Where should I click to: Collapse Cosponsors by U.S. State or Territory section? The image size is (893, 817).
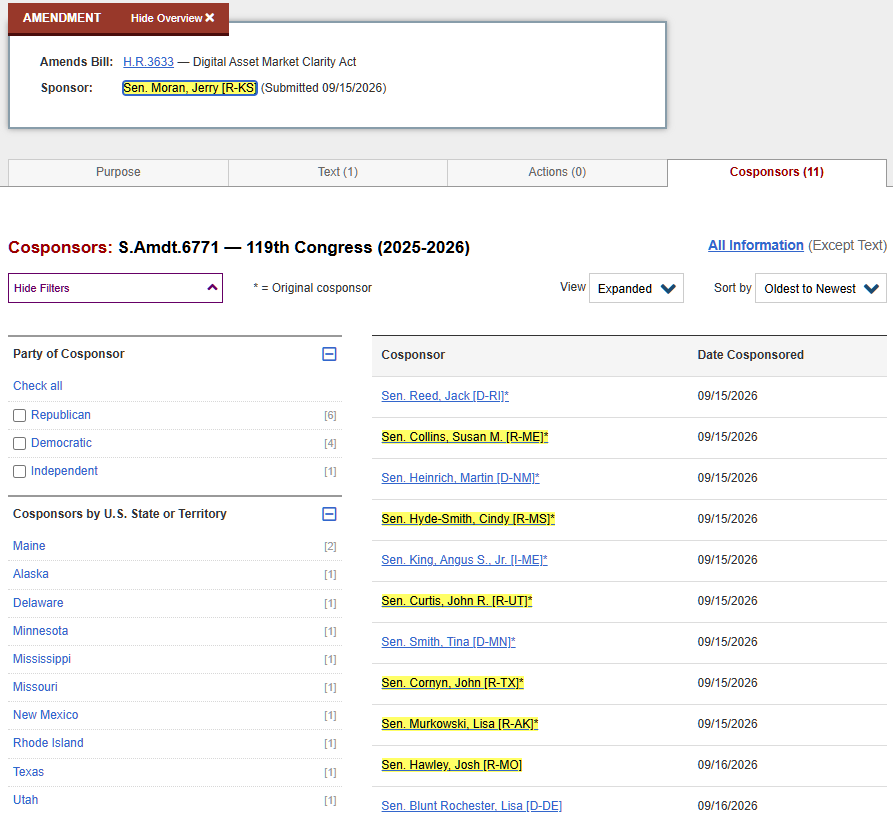pos(329,514)
